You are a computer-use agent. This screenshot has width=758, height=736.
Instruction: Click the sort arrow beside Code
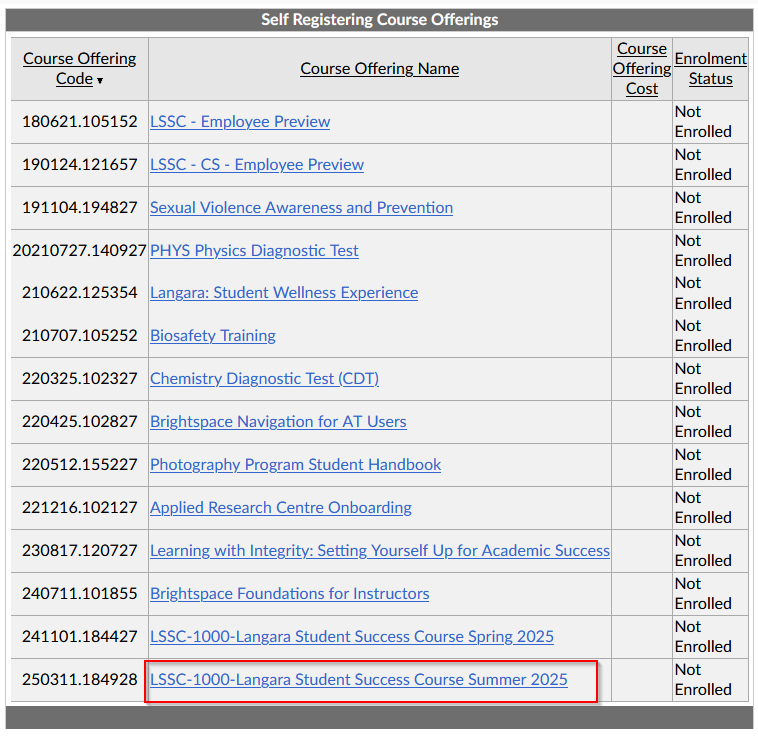[100, 80]
